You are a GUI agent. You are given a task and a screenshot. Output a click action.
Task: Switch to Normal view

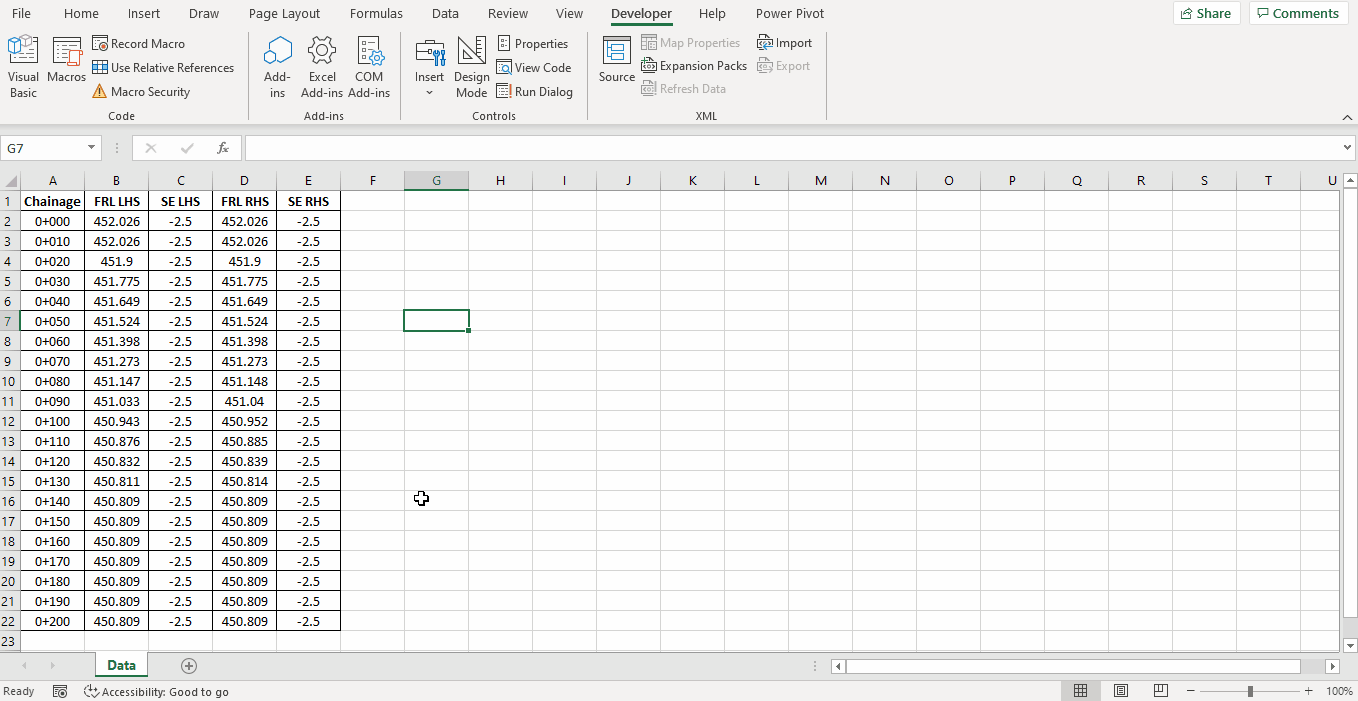pos(1081,691)
